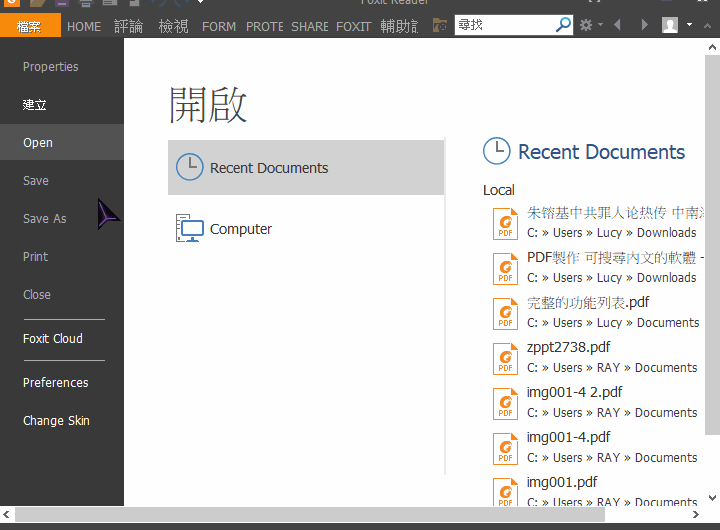Image resolution: width=720 pixels, height=530 pixels.
Task: Click PDF icon of 朱镕基中共罪人论热传 file
Action: [x=506, y=224]
